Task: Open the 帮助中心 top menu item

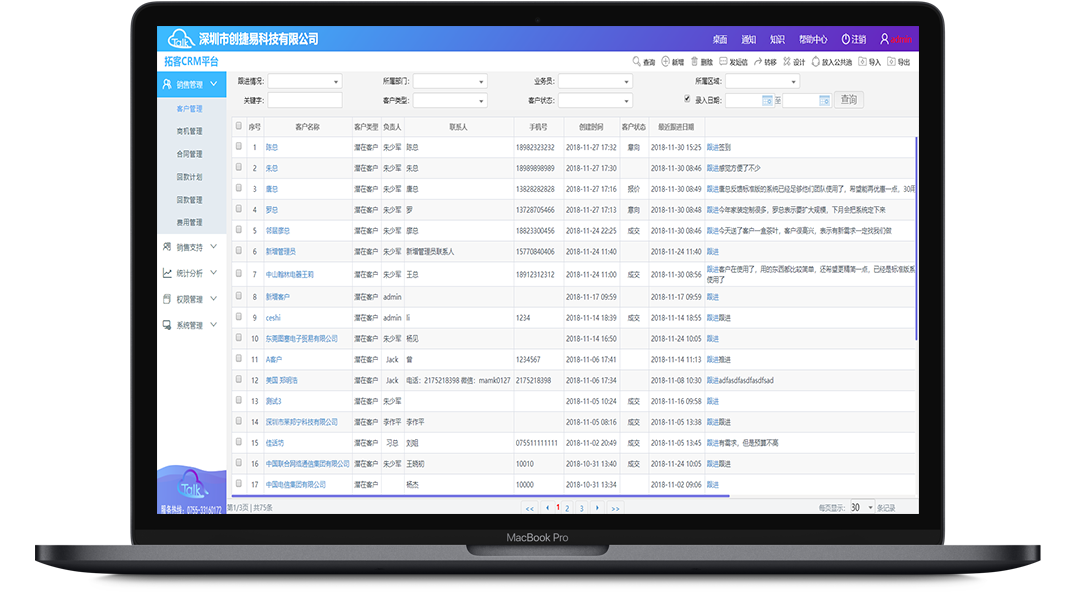Action: click(812, 39)
